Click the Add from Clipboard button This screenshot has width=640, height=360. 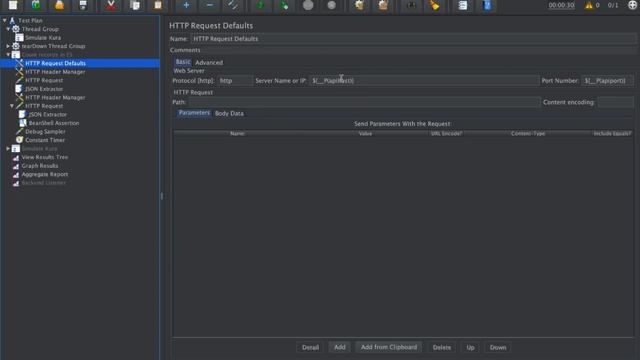point(389,347)
